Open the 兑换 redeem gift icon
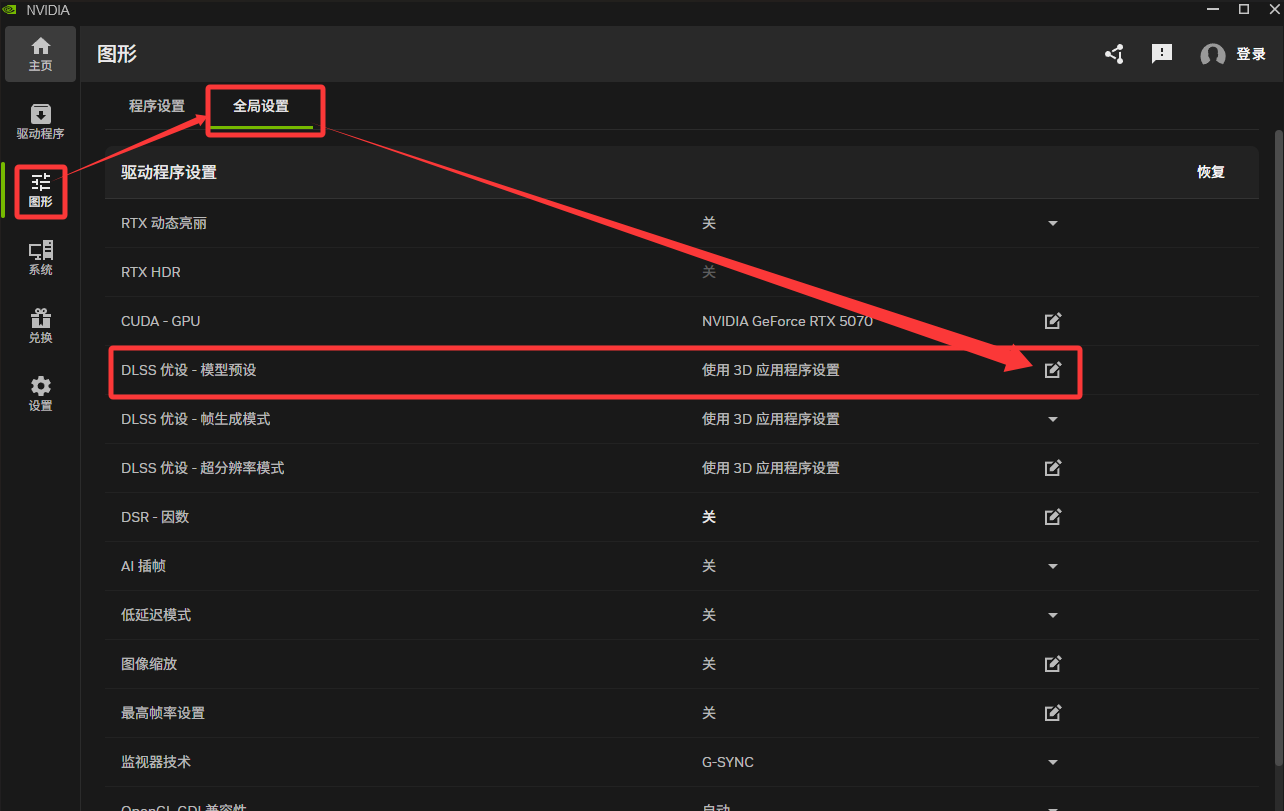Viewport: 1284px width, 811px height. (40, 326)
